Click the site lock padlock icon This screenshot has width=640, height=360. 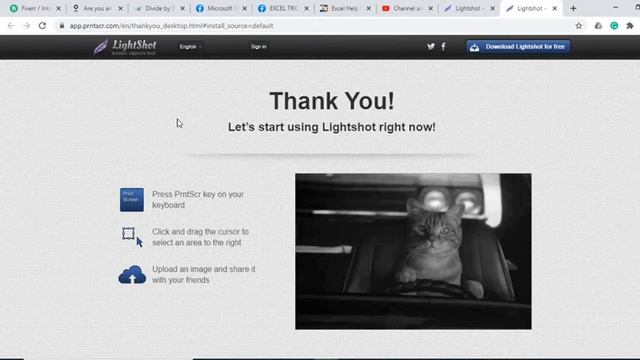point(62,26)
